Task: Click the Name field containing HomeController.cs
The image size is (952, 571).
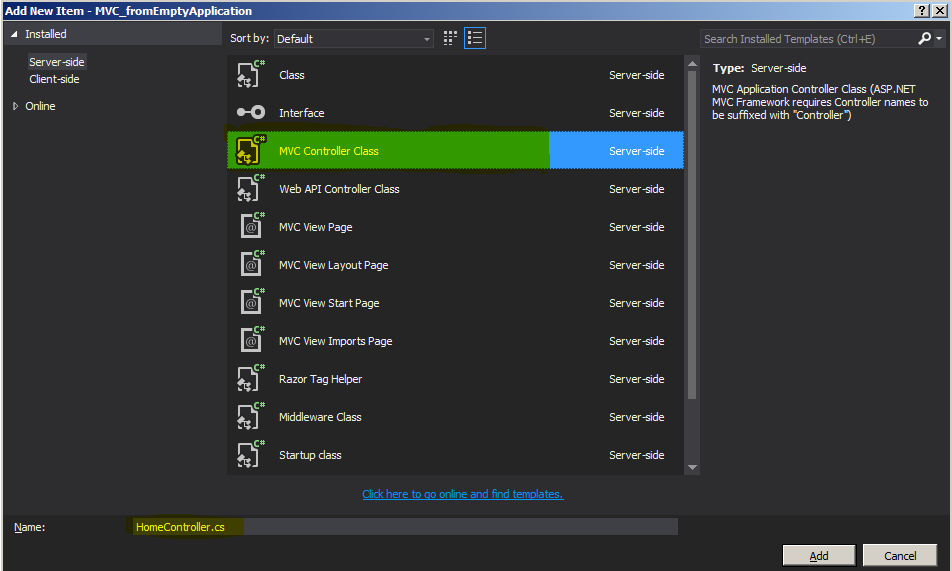Action: (x=402, y=527)
